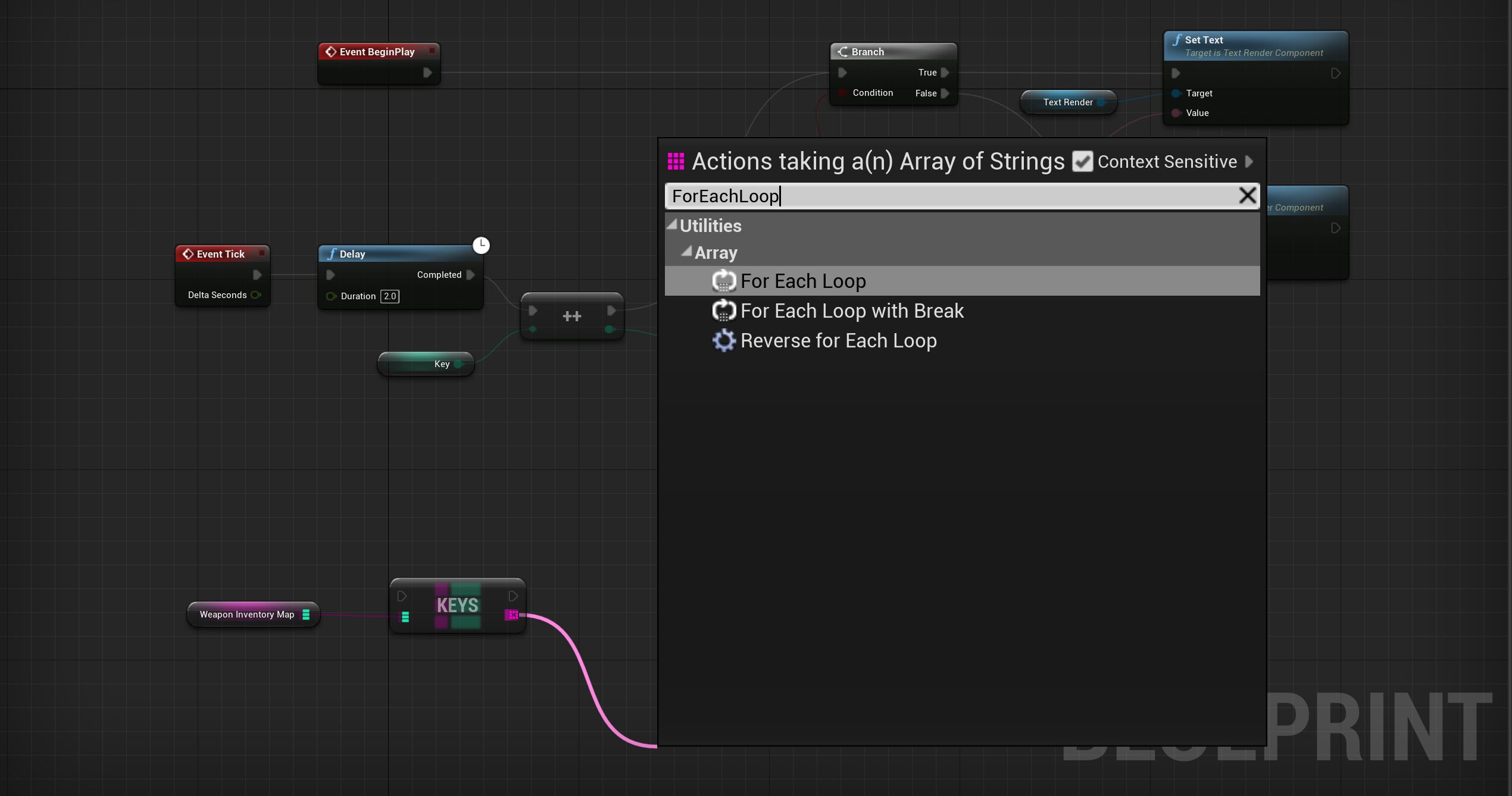Select the For Each Loop icon
Viewport: 1512px width, 796px height.
pyautogui.click(x=724, y=281)
